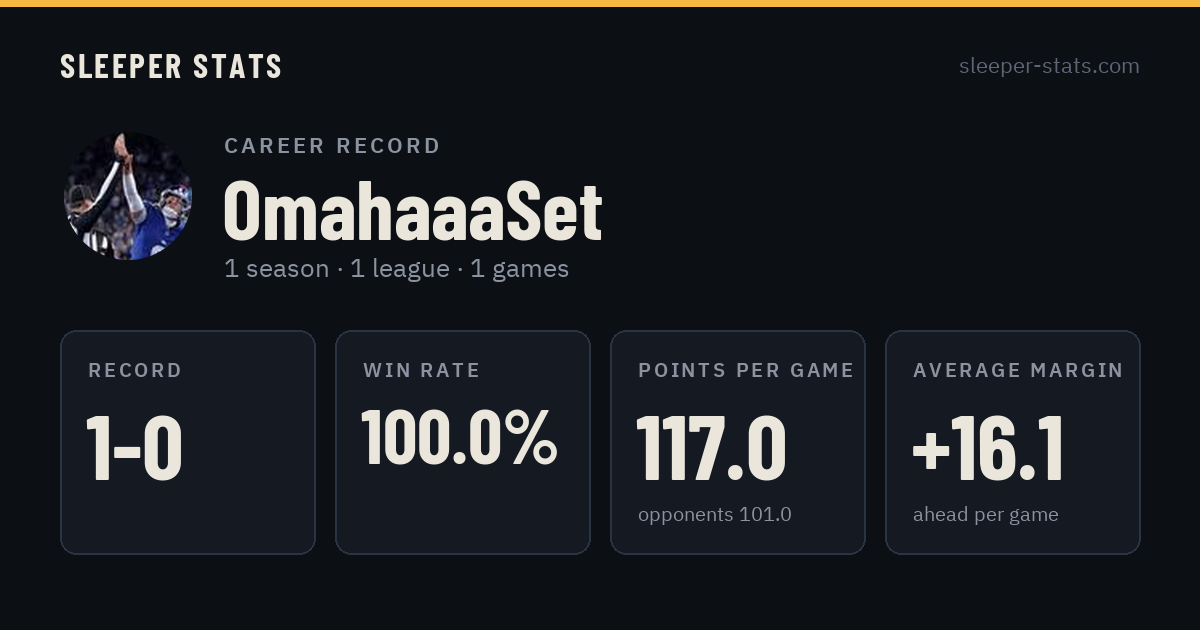Click the yellow top accent bar

600,3
